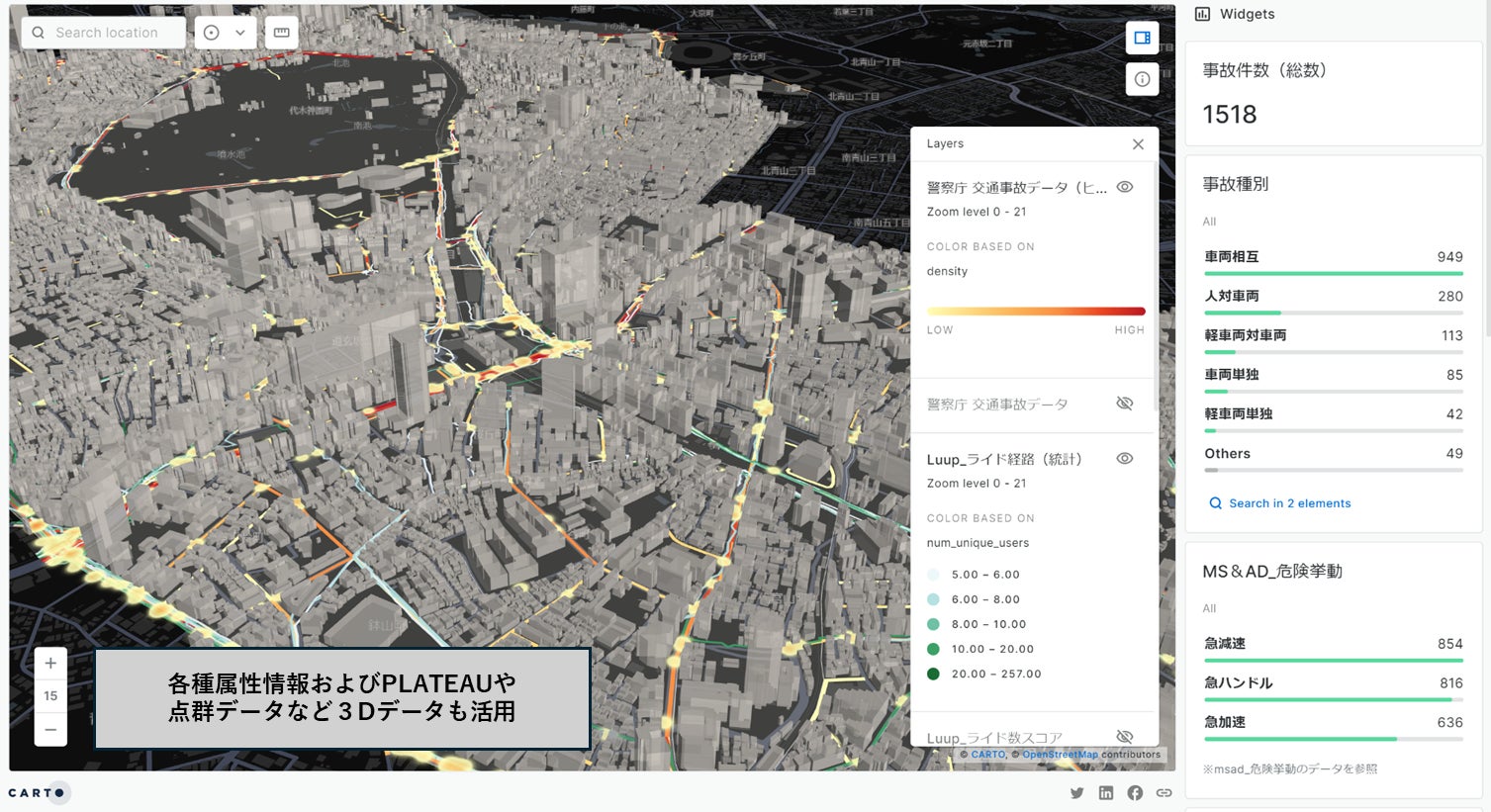Filter by 急ハンドル behavior

[x=1334, y=687]
